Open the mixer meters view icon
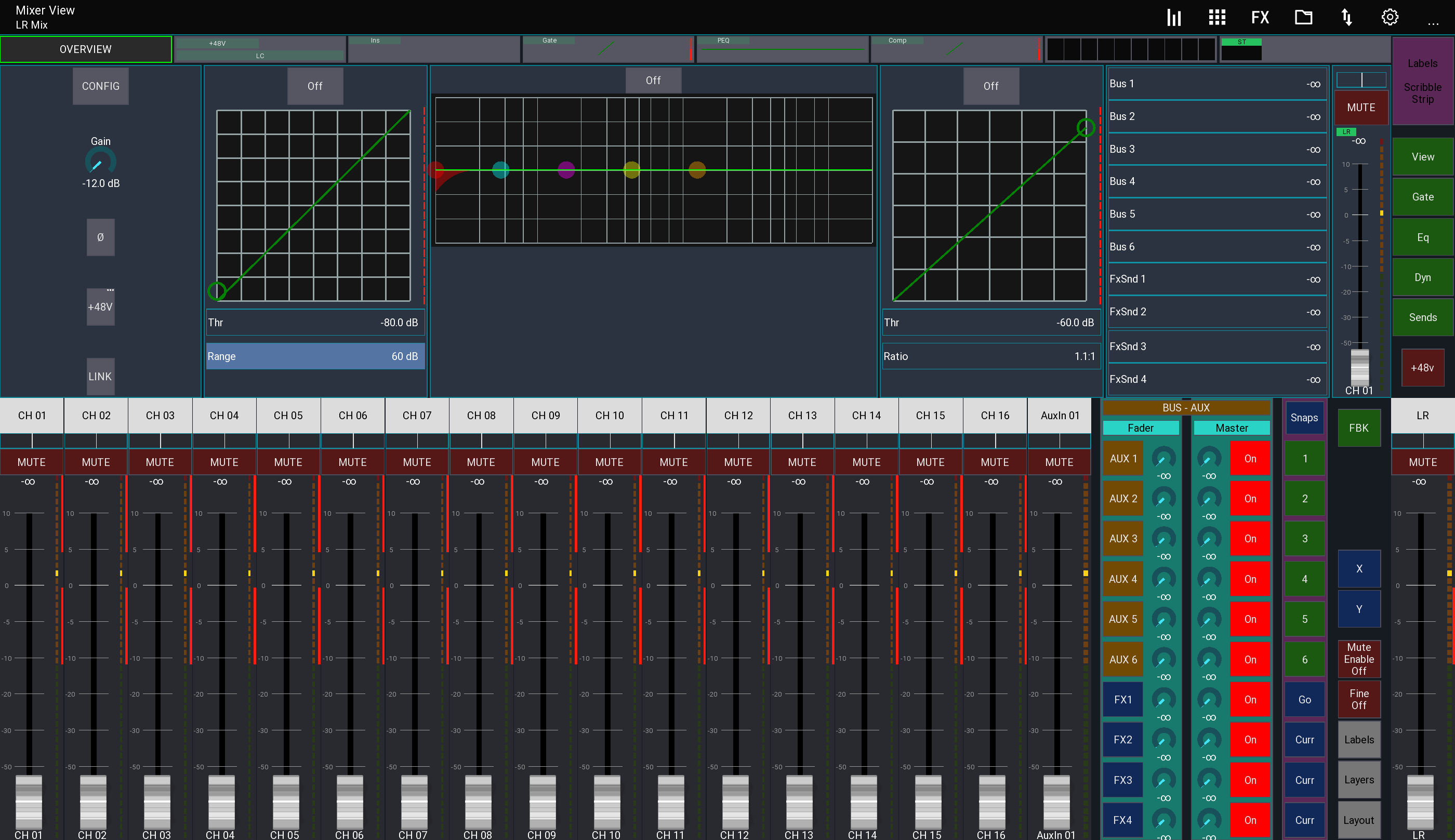The image size is (1455, 840). coord(1173,17)
